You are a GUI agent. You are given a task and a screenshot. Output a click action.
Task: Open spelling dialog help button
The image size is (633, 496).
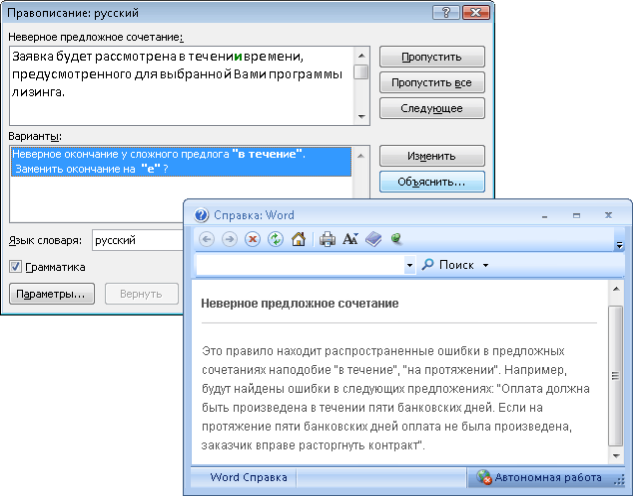446,13
